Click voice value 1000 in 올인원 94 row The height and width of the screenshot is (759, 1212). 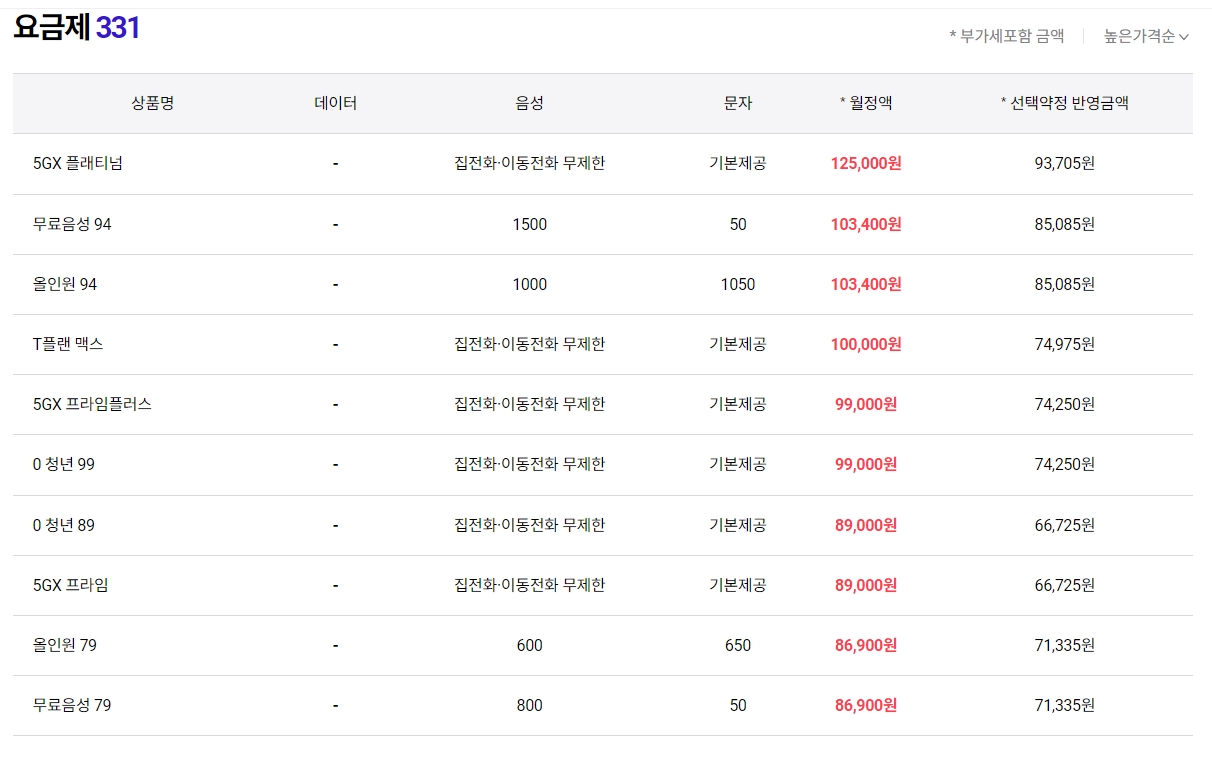[529, 284]
